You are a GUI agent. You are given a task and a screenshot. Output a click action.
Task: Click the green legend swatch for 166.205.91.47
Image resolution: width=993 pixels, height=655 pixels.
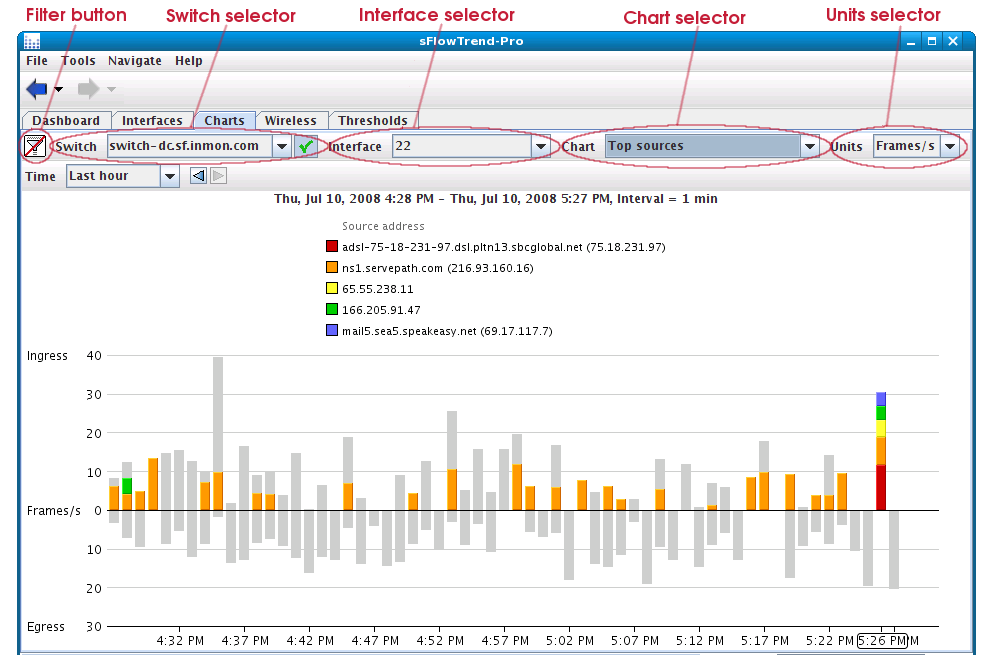[332, 310]
